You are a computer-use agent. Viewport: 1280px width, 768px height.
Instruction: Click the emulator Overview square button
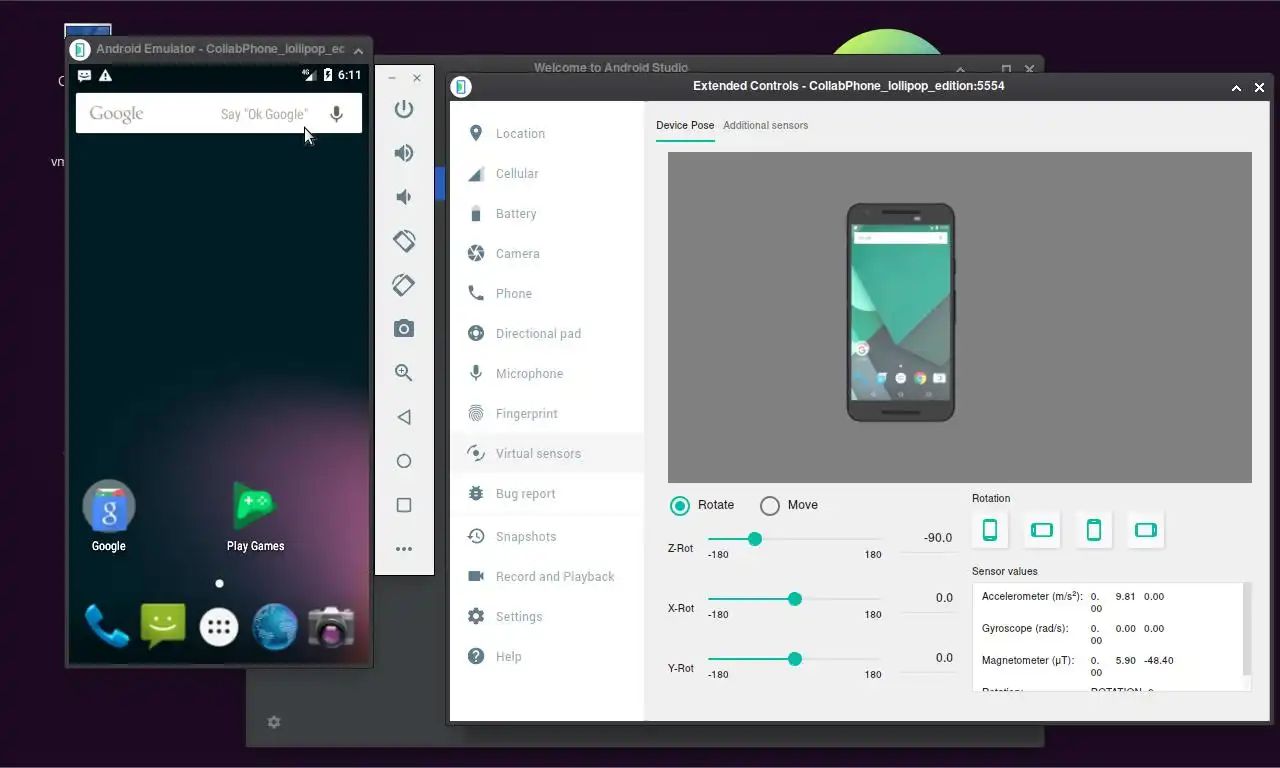click(404, 505)
